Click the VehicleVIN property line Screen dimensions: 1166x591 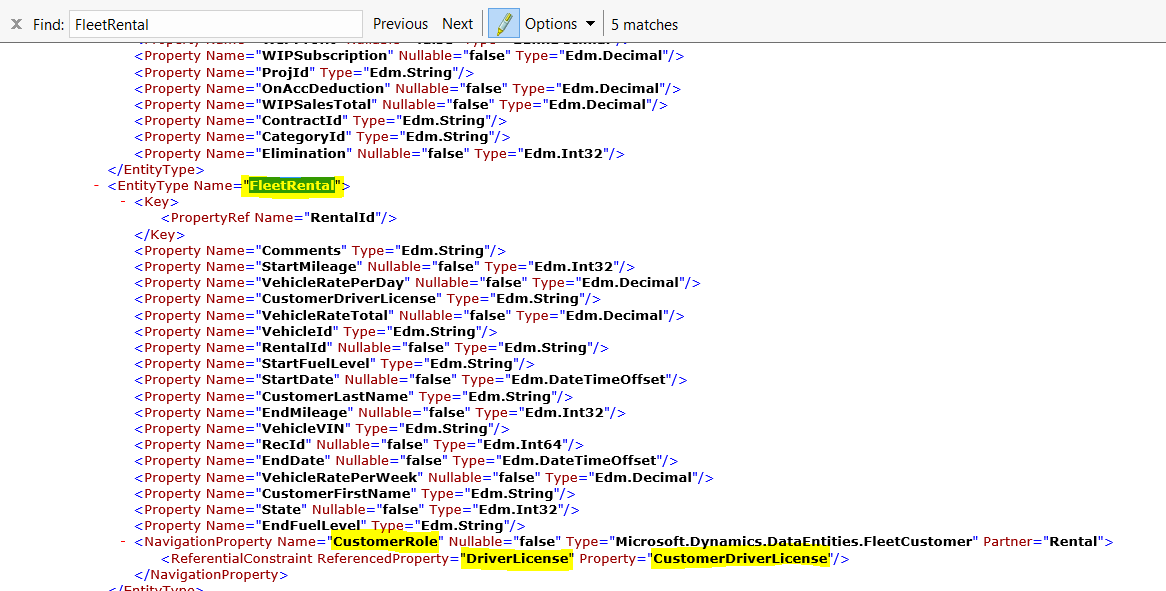point(321,428)
